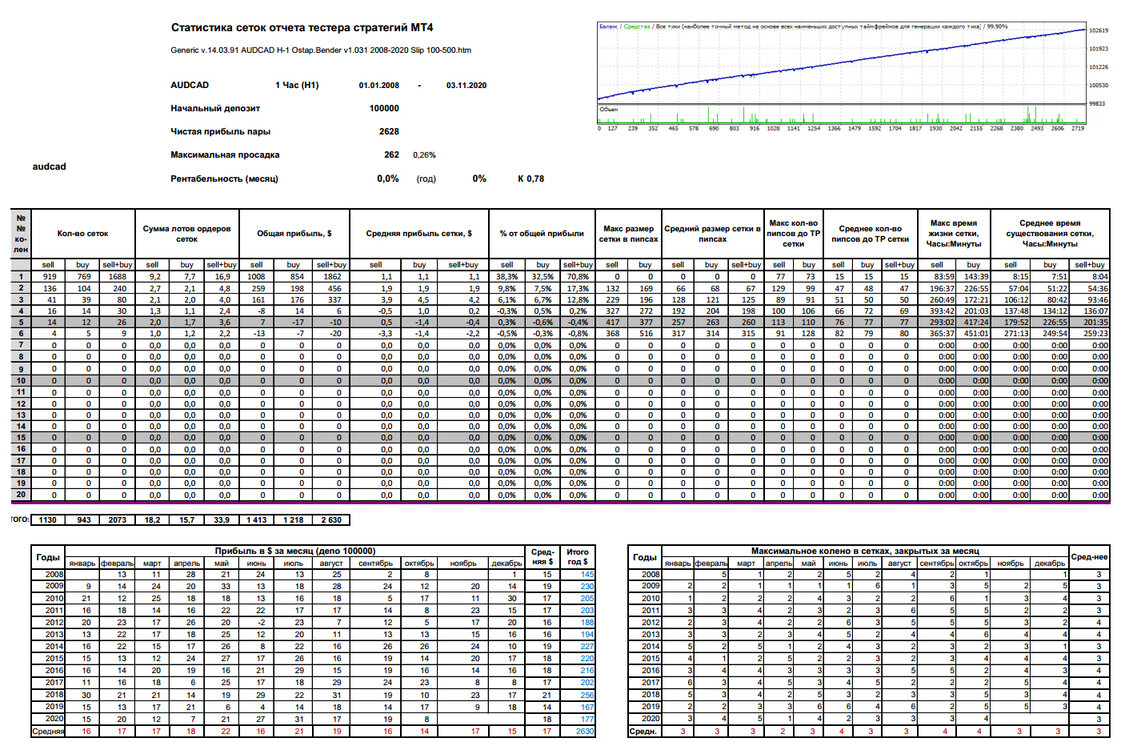Image resolution: width=1121 pixels, height=750 pixels.
Task: Select the net profit value '2628'
Action: point(389,132)
